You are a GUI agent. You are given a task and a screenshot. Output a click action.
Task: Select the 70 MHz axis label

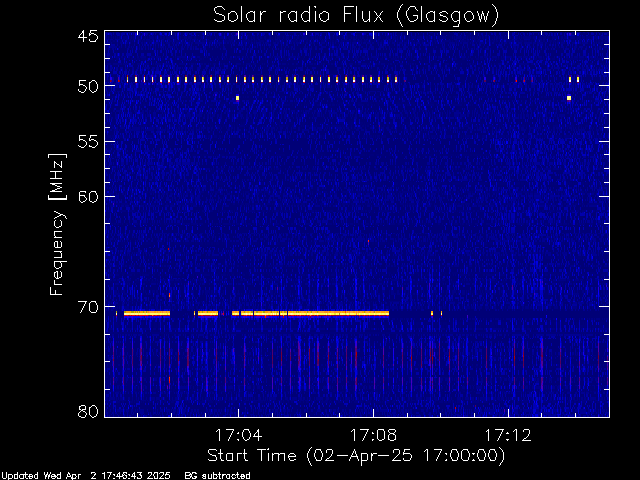(88, 307)
